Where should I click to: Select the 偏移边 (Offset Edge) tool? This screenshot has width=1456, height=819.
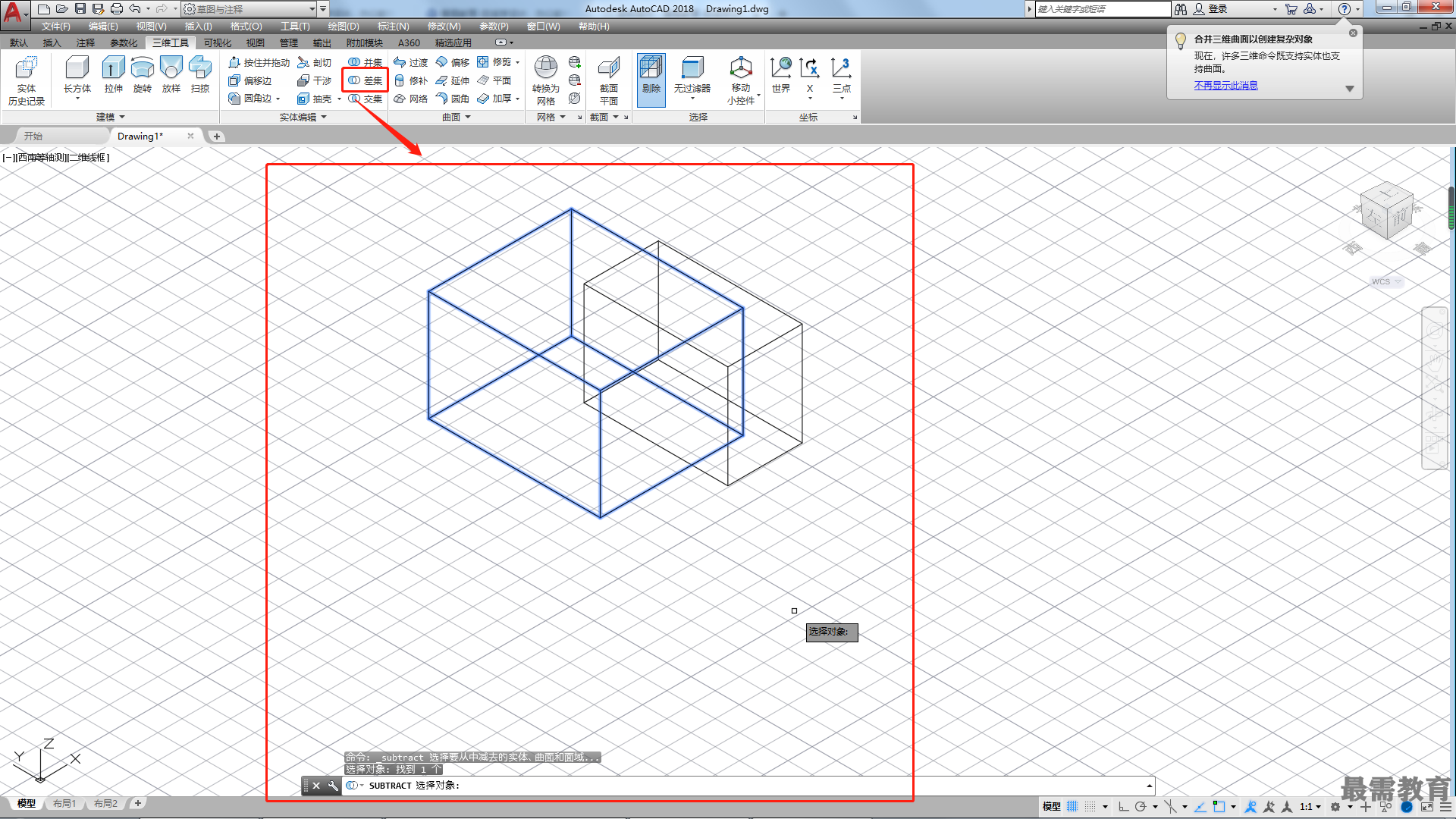click(250, 80)
